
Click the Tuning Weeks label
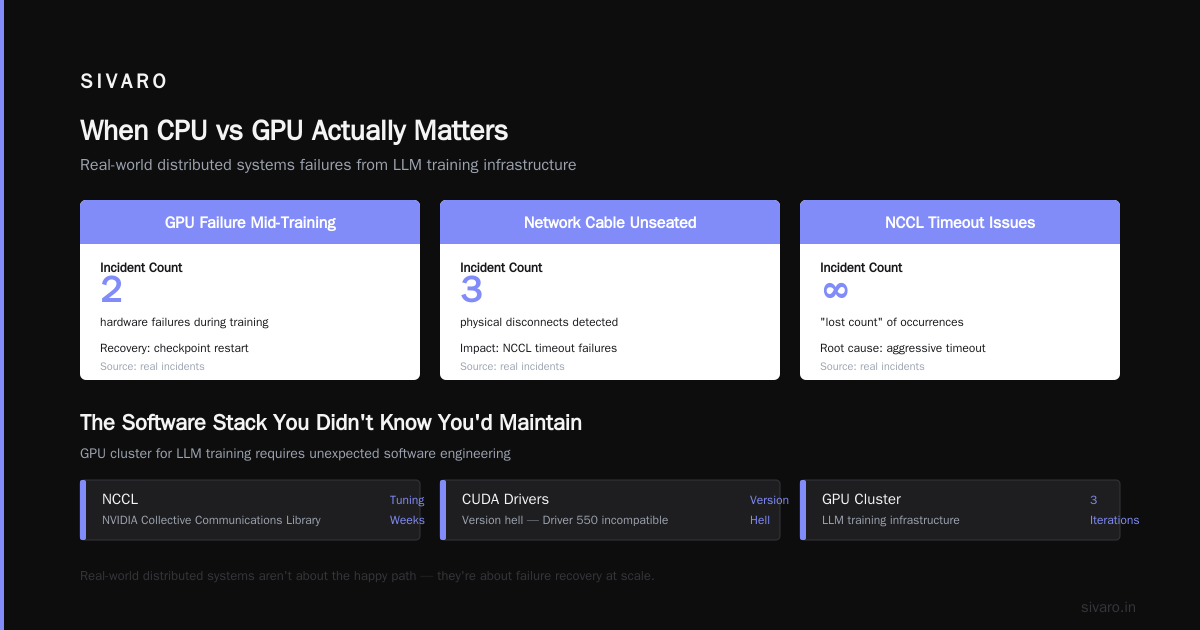[407, 510]
